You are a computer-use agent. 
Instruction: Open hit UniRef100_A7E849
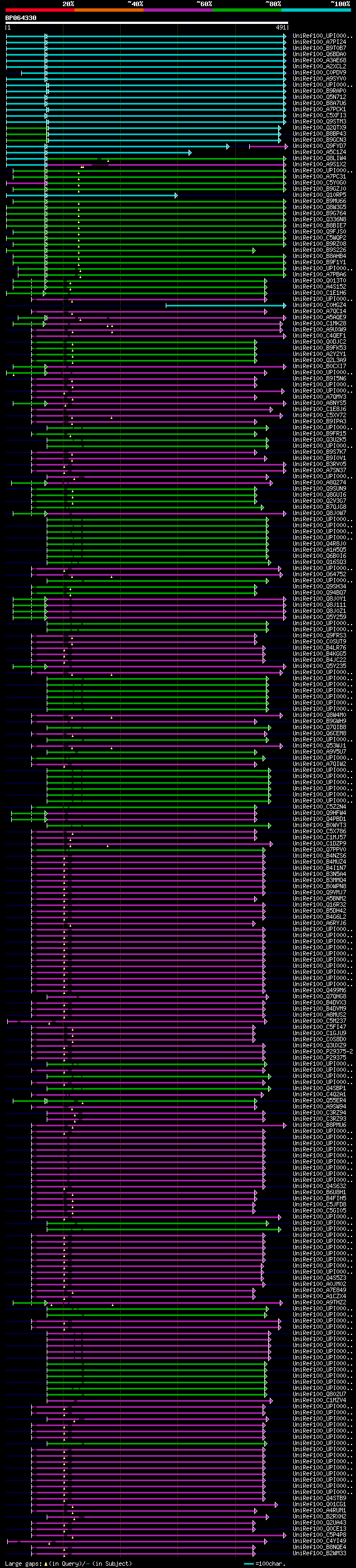(x=319, y=1290)
